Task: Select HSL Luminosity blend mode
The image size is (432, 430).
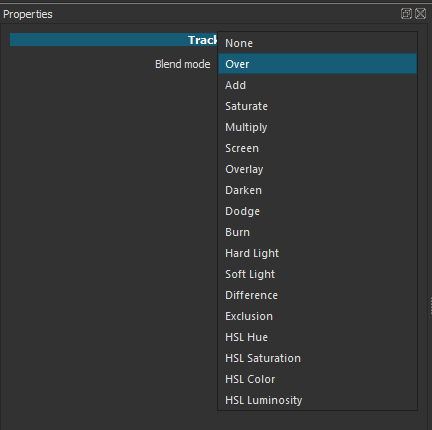Action: (317, 400)
